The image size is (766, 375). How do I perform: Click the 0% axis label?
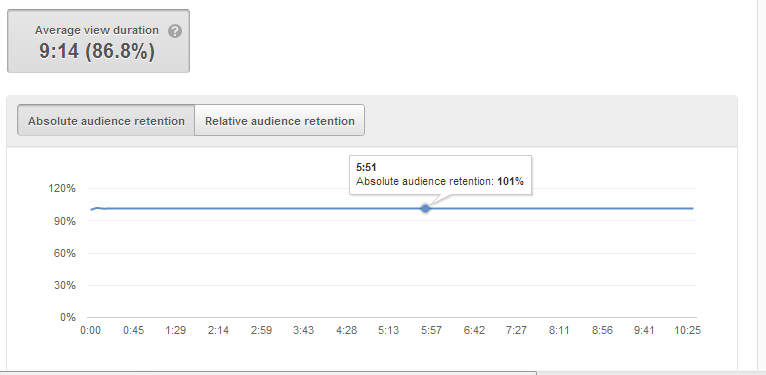(x=67, y=317)
